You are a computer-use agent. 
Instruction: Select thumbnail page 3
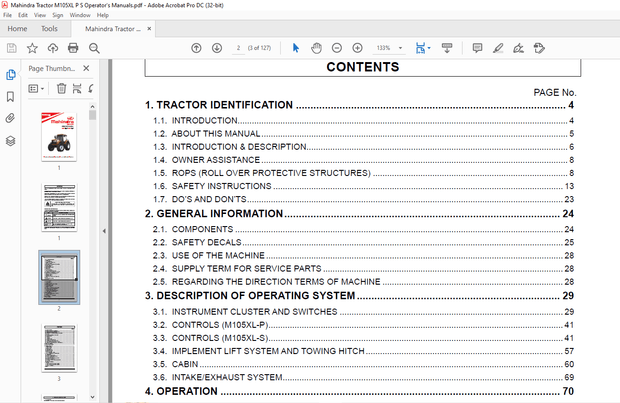click(59, 348)
